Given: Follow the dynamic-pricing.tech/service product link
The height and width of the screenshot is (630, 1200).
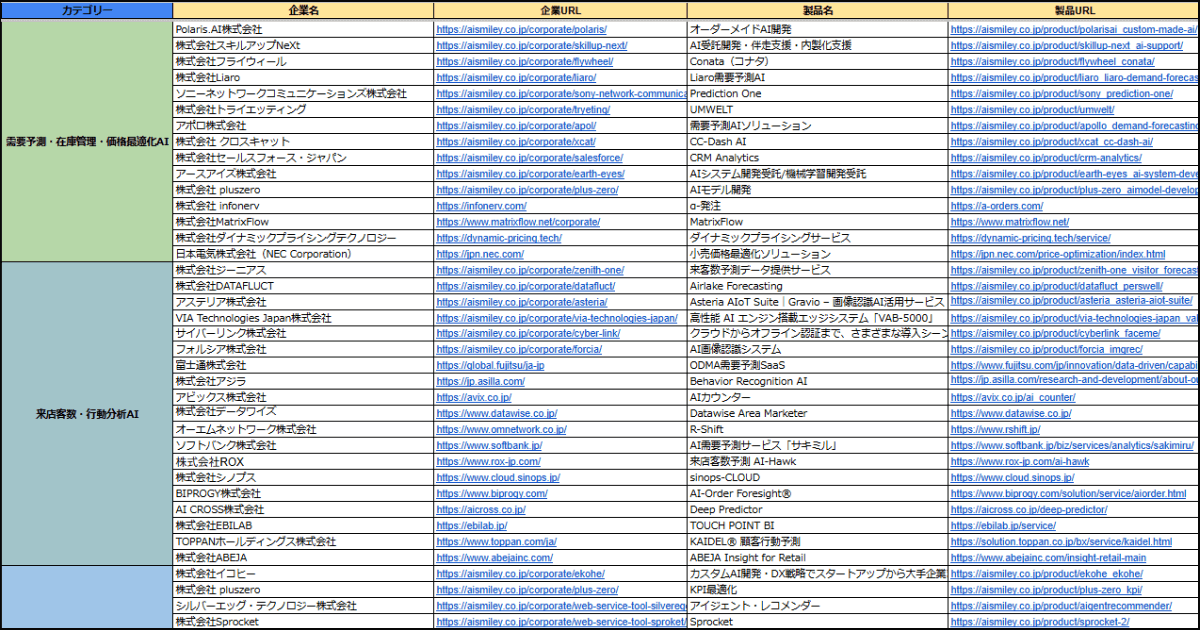Looking at the screenshot, I should coord(1030,238).
